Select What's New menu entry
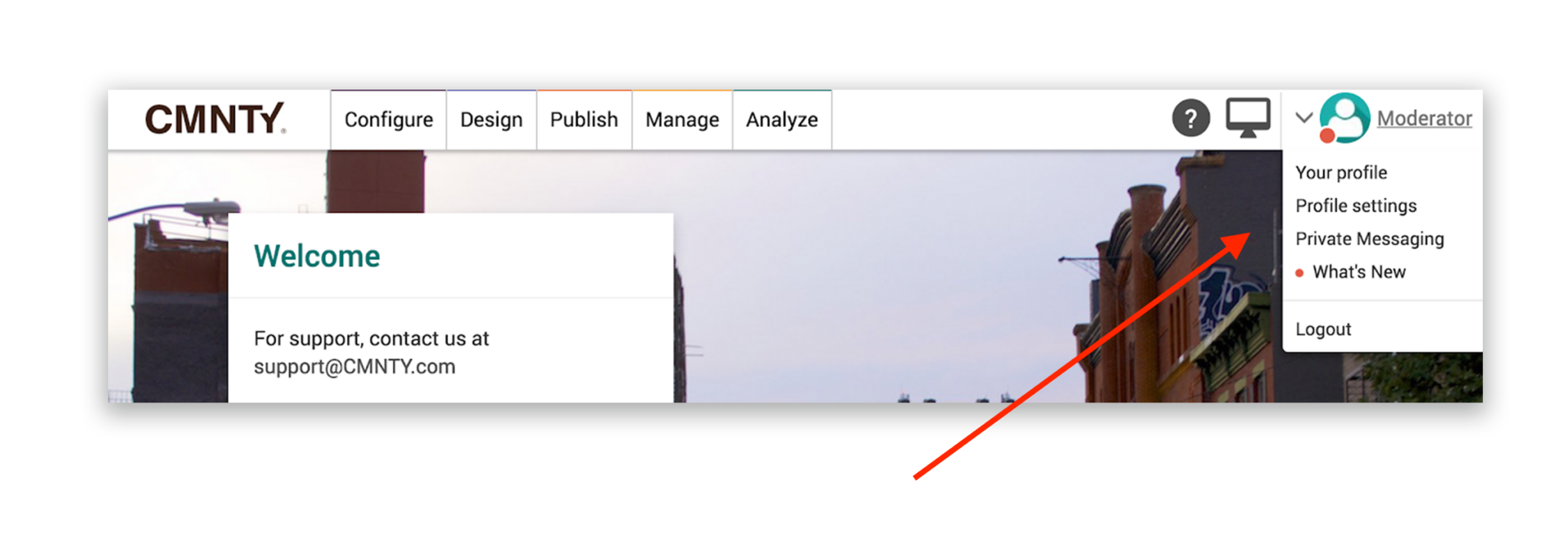The image size is (1568, 535). tap(1359, 272)
